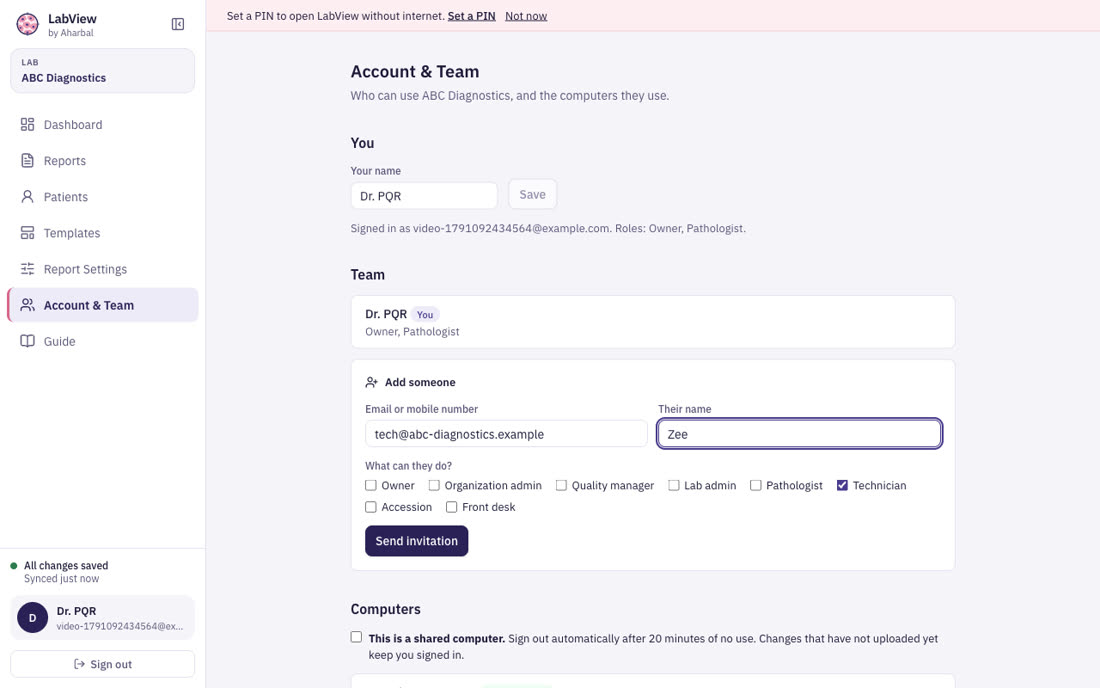
Task: Click the Save name button
Action: (x=532, y=195)
